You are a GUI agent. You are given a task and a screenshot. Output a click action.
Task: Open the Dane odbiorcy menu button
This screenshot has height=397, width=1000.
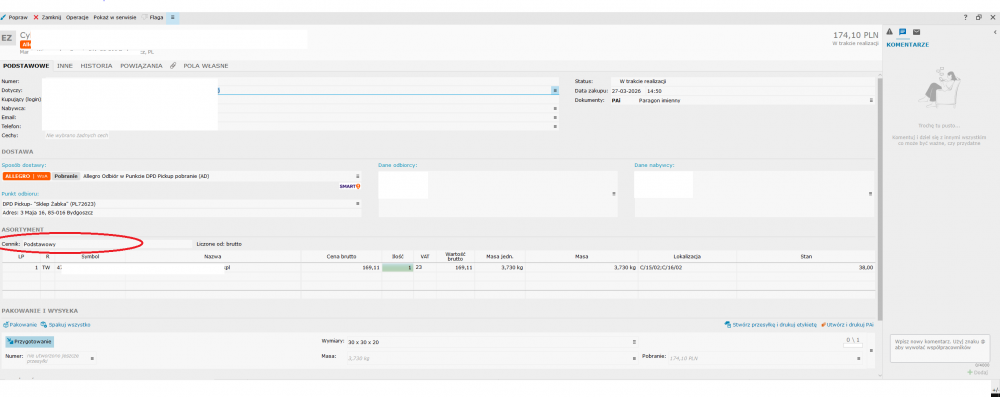coord(614,193)
